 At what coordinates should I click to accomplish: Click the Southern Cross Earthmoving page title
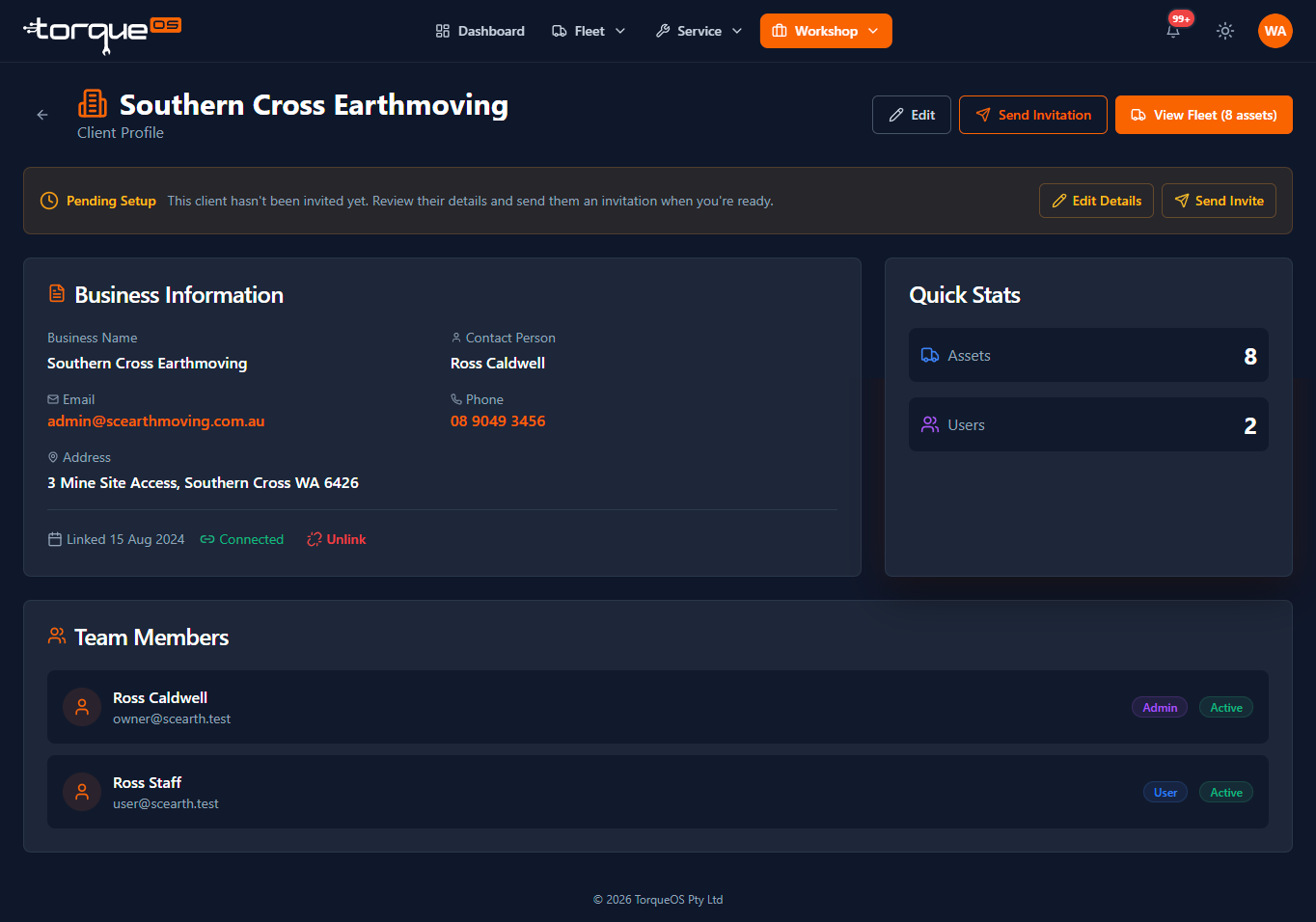314,104
